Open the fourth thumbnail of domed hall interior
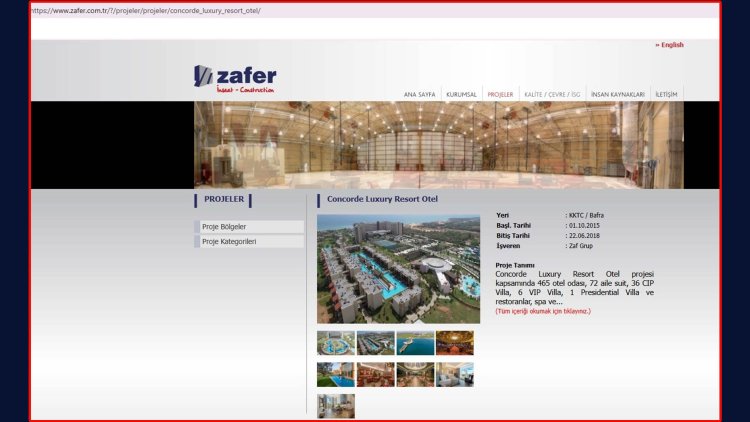The width and height of the screenshot is (750, 422). point(455,343)
